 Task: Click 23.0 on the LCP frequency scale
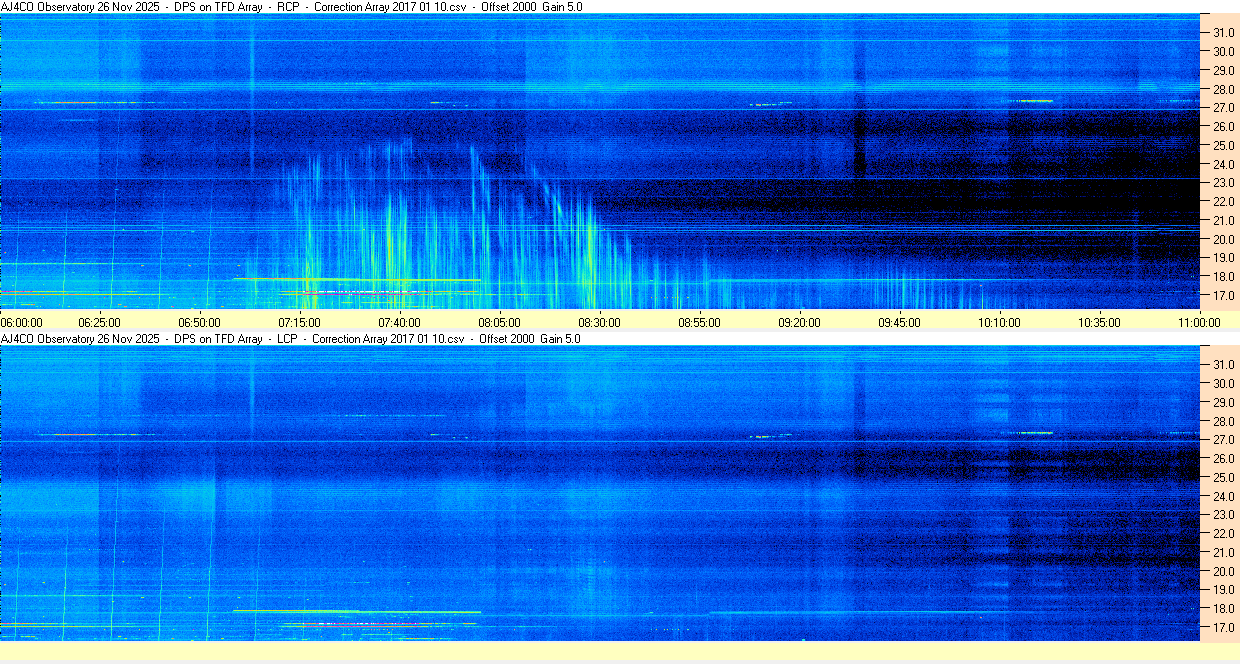(x=1223, y=516)
